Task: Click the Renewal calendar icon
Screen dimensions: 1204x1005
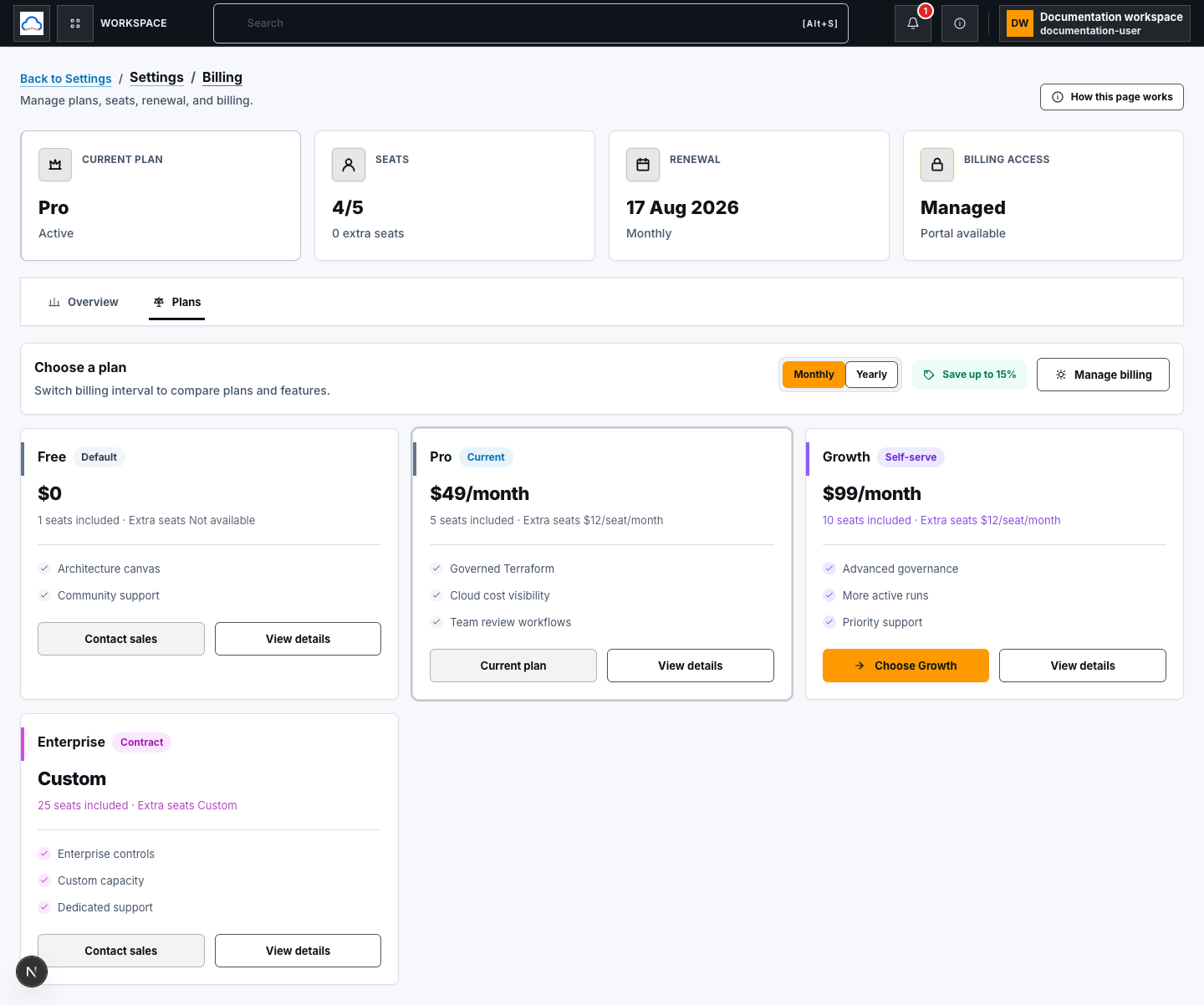Action: point(643,165)
